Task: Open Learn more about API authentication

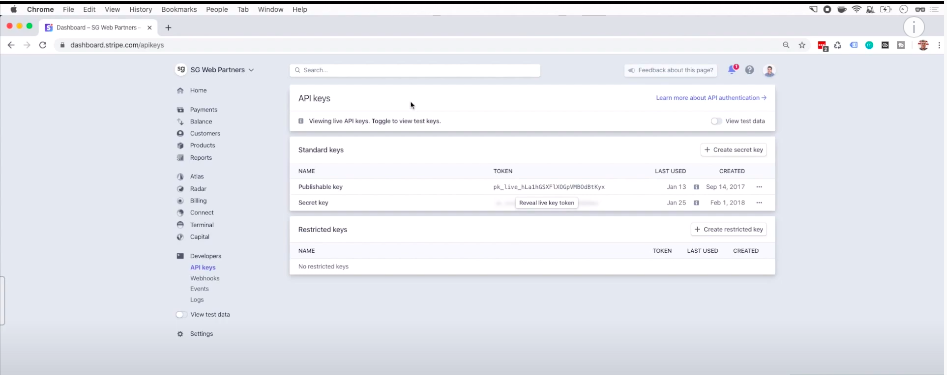Action: (711, 98)
